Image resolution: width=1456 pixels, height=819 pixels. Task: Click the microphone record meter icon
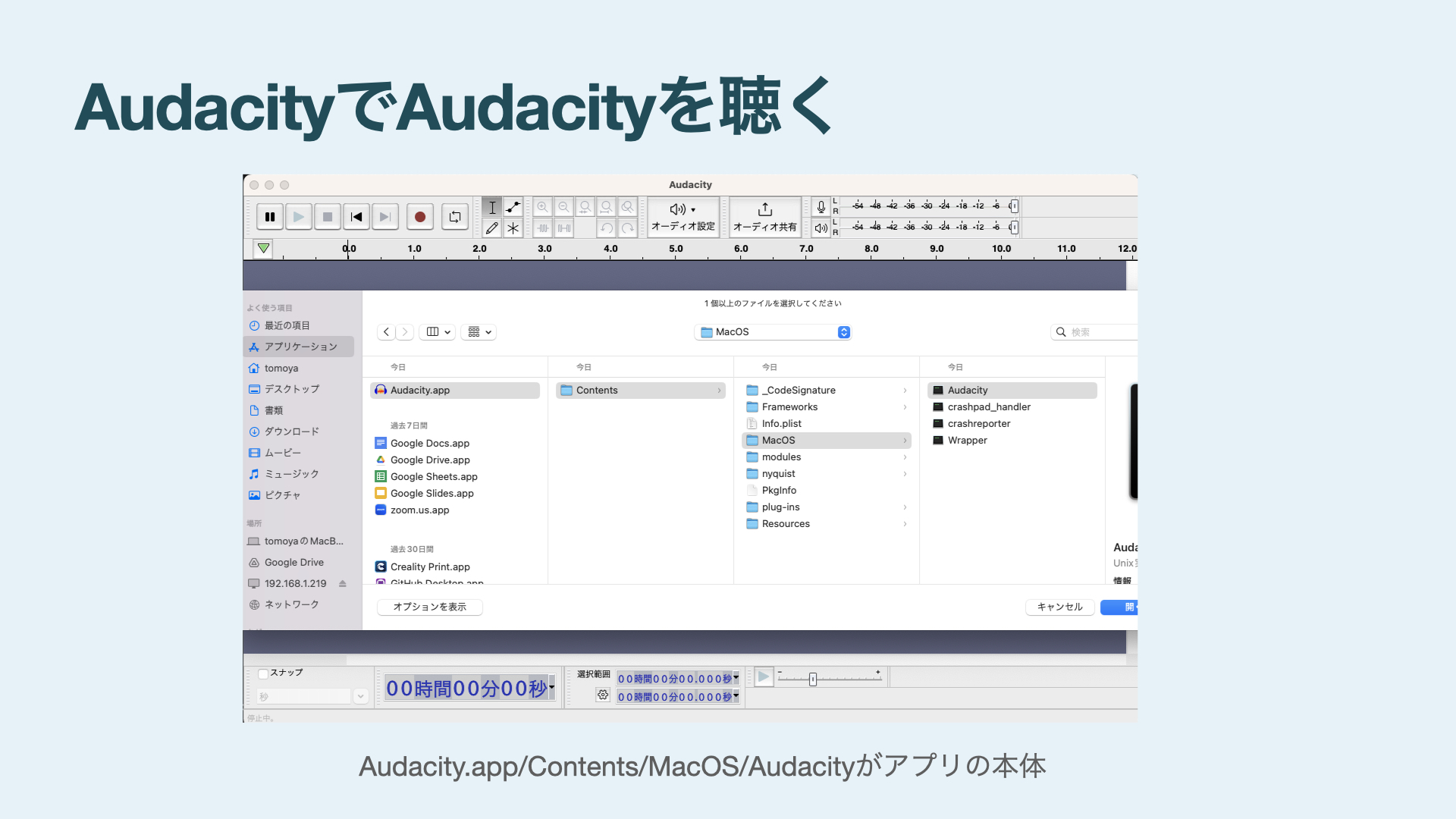(821, 206)
